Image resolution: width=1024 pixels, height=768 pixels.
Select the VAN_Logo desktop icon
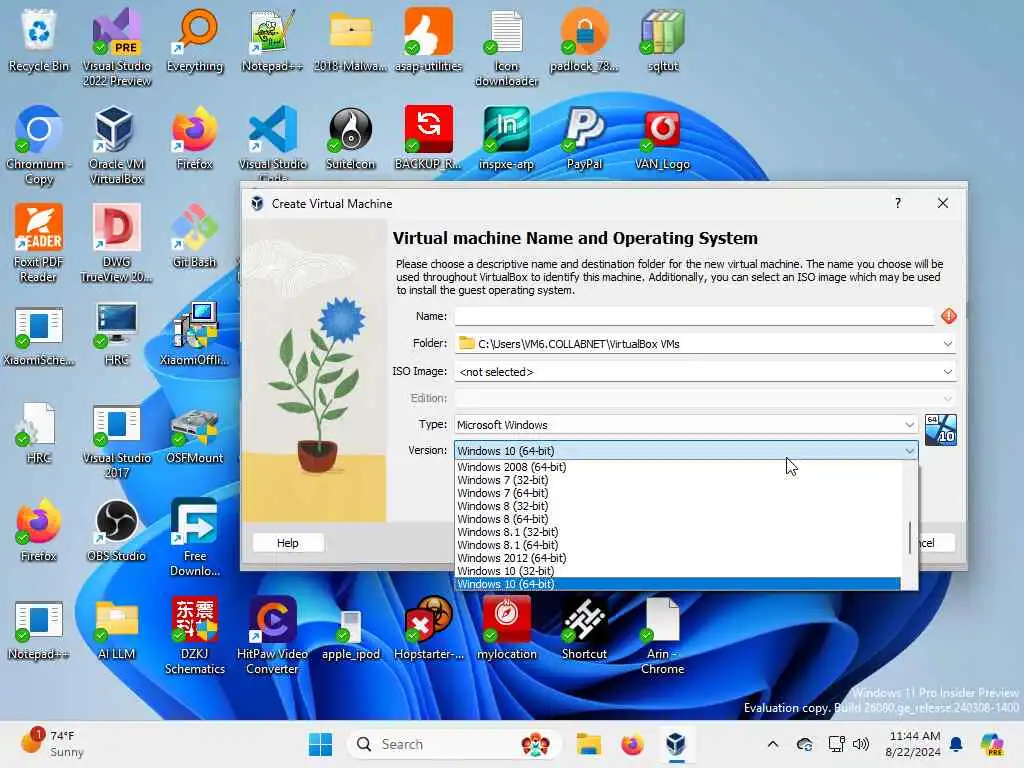coord(662,138)
